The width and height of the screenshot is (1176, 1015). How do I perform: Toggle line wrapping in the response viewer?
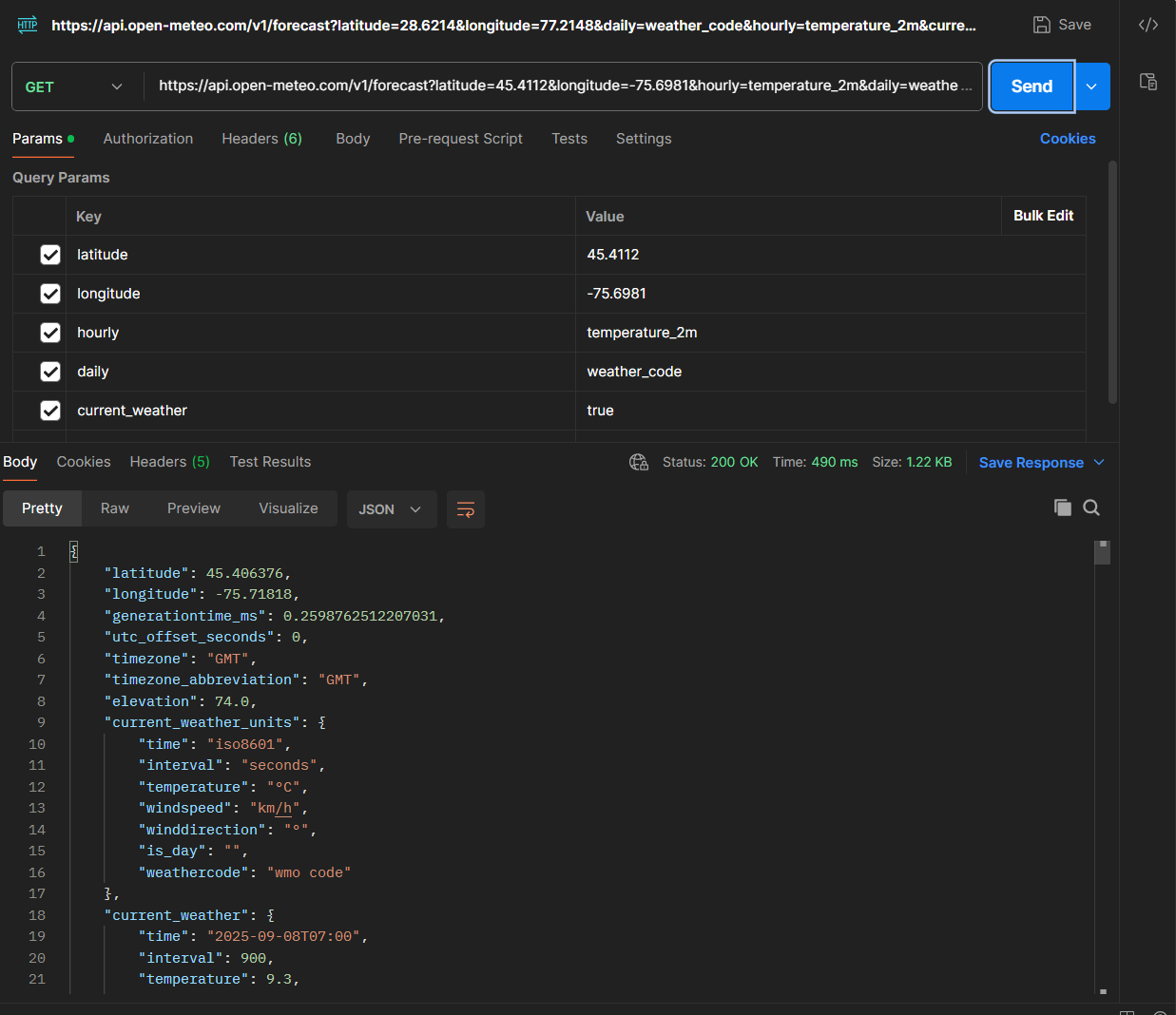pos(465,508)
